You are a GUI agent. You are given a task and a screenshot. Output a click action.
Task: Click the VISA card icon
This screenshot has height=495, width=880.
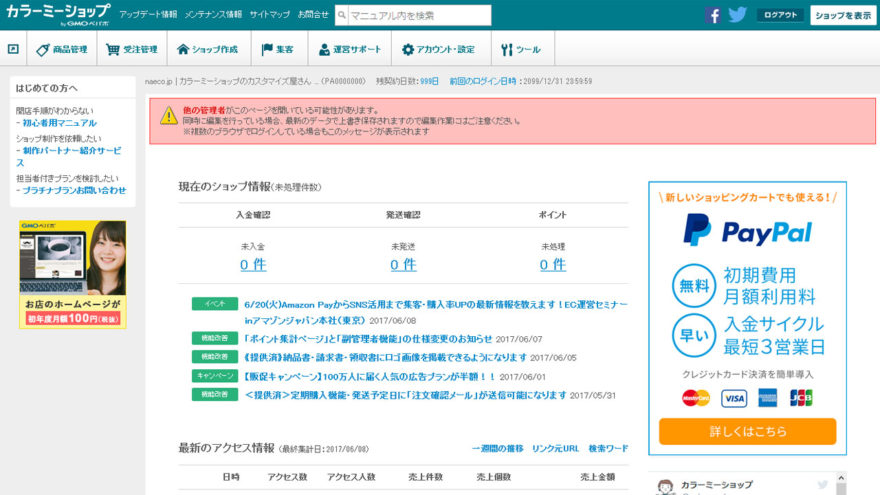(x=734, y=398)
